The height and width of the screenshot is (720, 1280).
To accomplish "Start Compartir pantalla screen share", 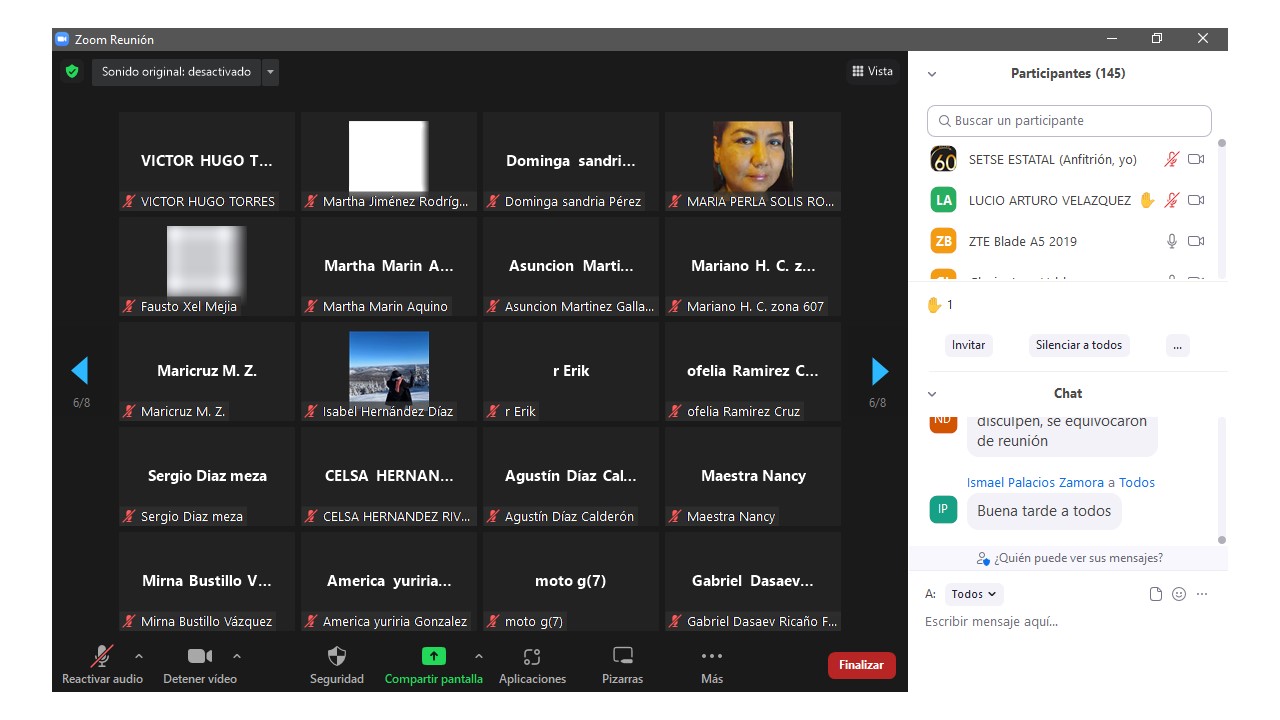I will [x=433, y=665].
